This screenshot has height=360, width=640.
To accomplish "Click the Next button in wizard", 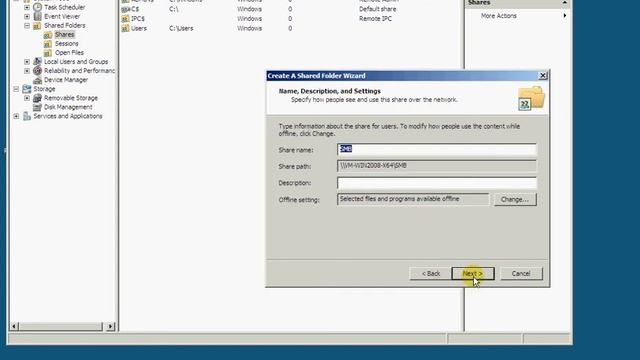I will pyautogui.click(x=473, y=273).
